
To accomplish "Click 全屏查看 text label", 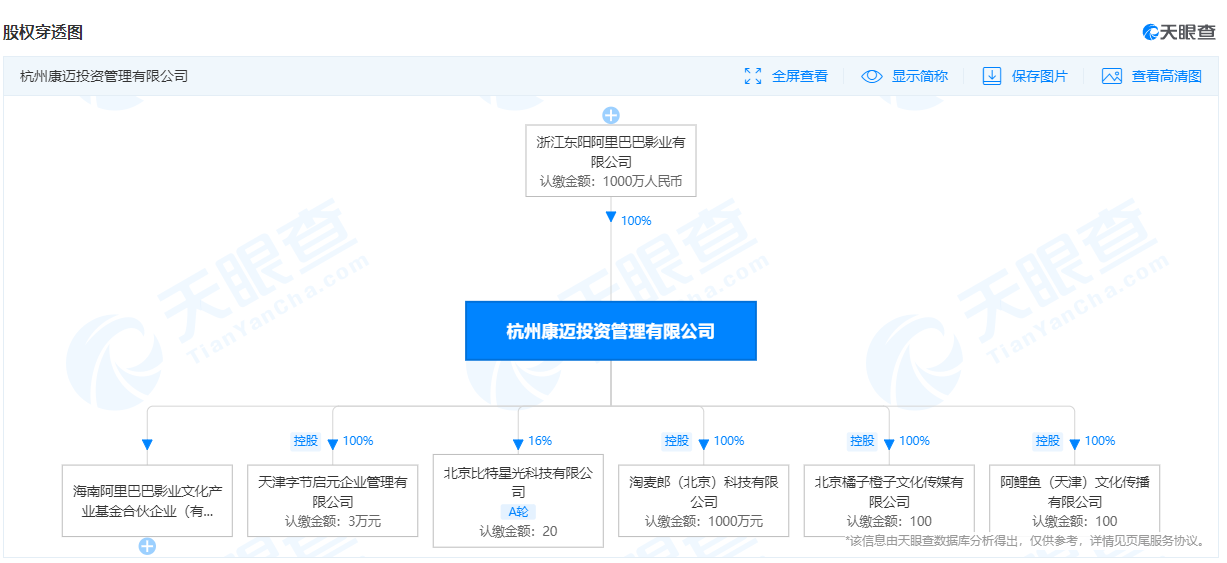I will [800, 76].
